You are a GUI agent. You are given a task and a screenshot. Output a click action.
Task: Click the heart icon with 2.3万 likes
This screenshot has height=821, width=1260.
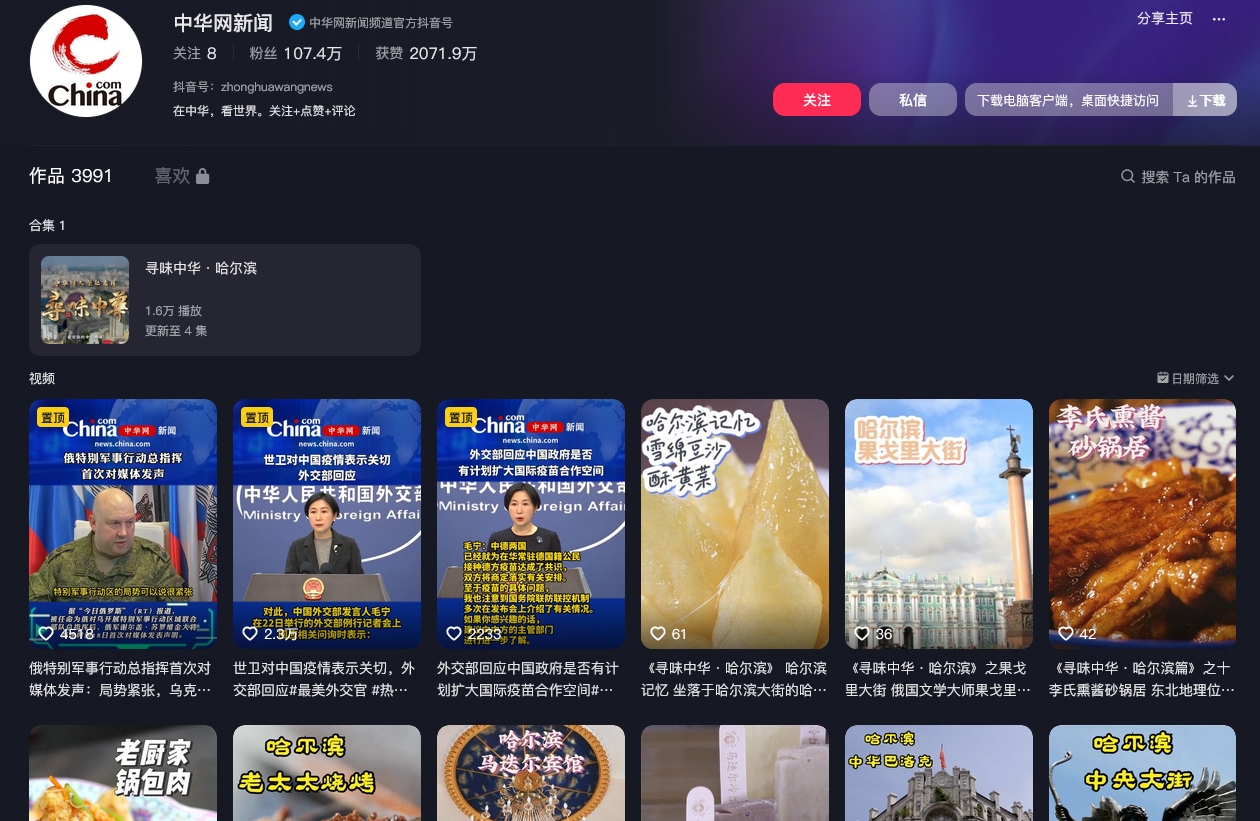[249, 634]
